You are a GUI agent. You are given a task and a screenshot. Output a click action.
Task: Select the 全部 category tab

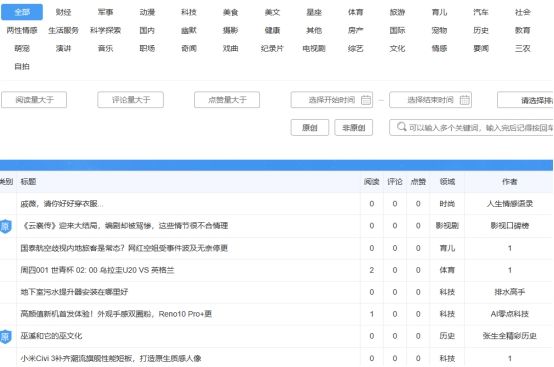point(22,12)
